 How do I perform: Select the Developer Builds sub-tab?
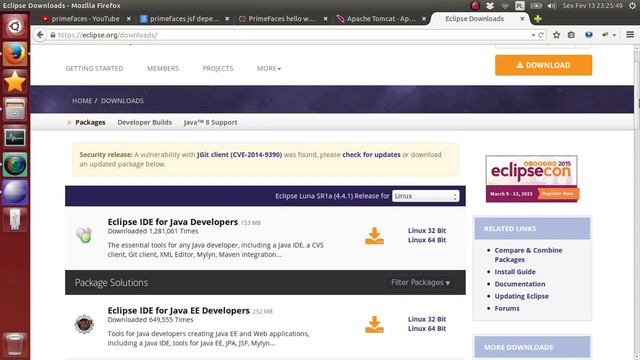[x=144, y=122]
